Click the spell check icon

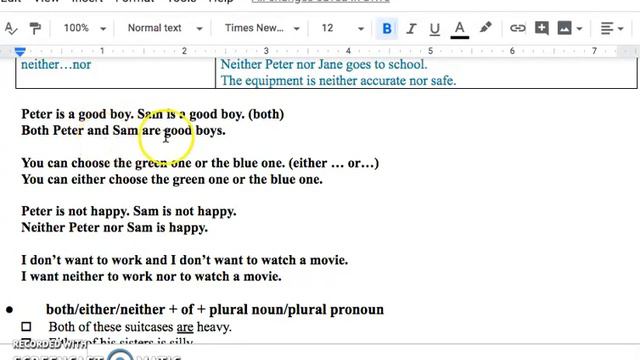tap(10, 29)
